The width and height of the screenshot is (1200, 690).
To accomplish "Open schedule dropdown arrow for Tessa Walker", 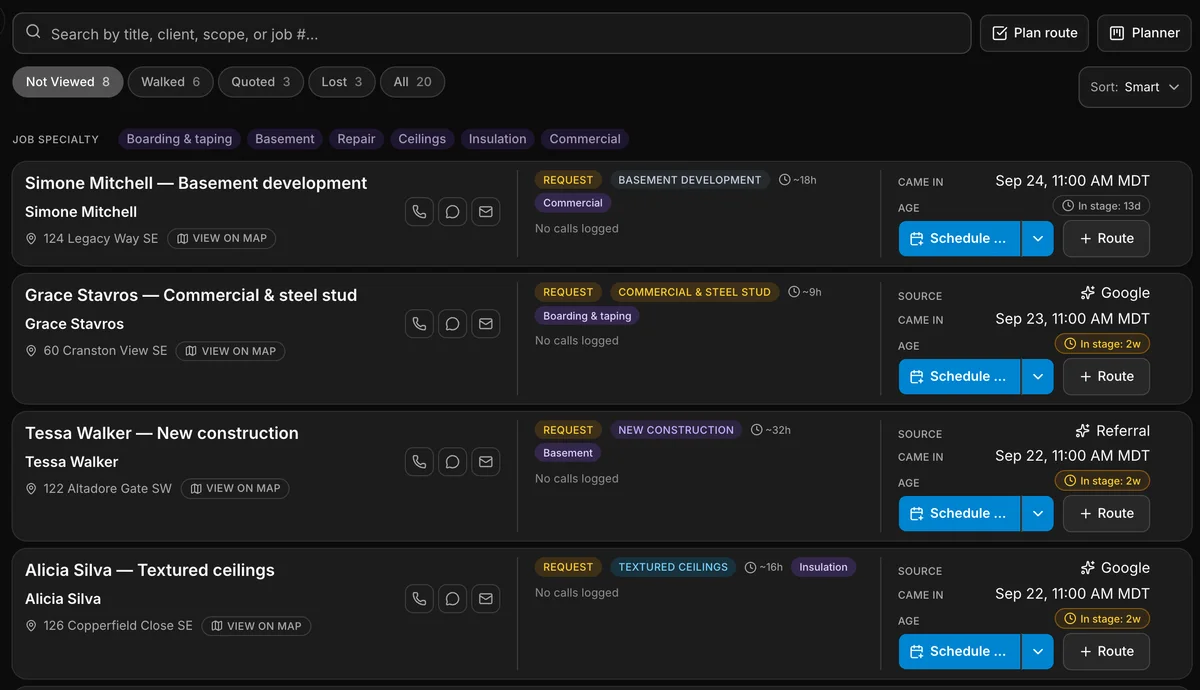I will (x=1037, y=514).
